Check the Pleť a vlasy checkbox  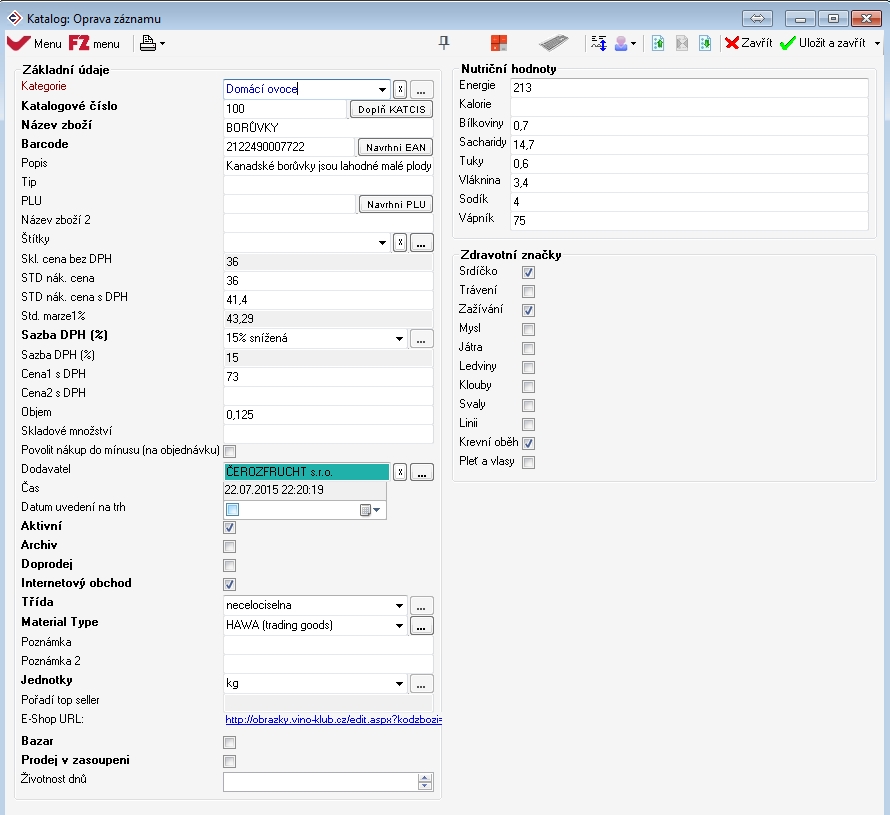528,462
